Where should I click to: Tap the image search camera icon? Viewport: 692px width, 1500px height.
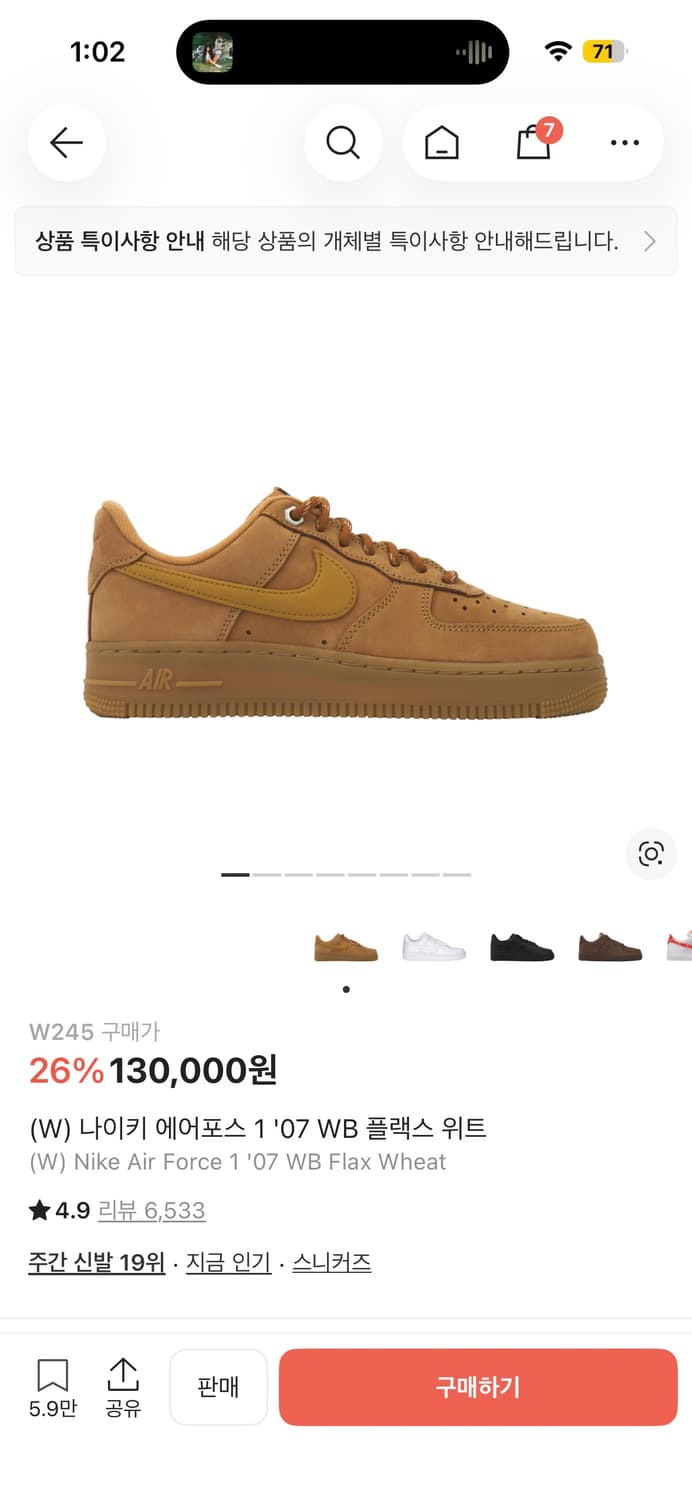(x=651, y=854)
